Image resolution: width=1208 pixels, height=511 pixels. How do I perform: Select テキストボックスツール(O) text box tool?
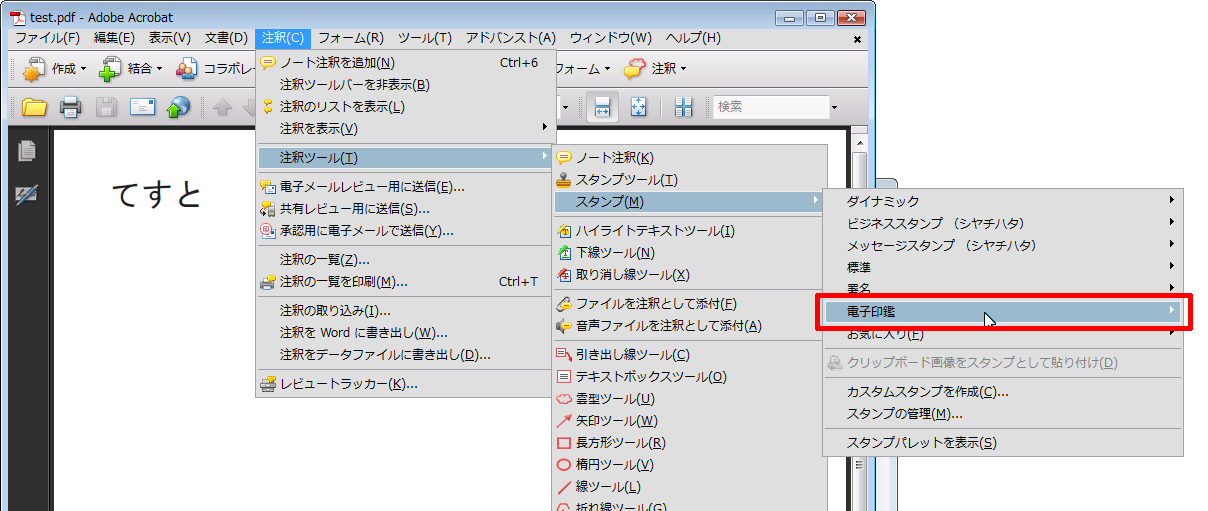tap(691, 377)
